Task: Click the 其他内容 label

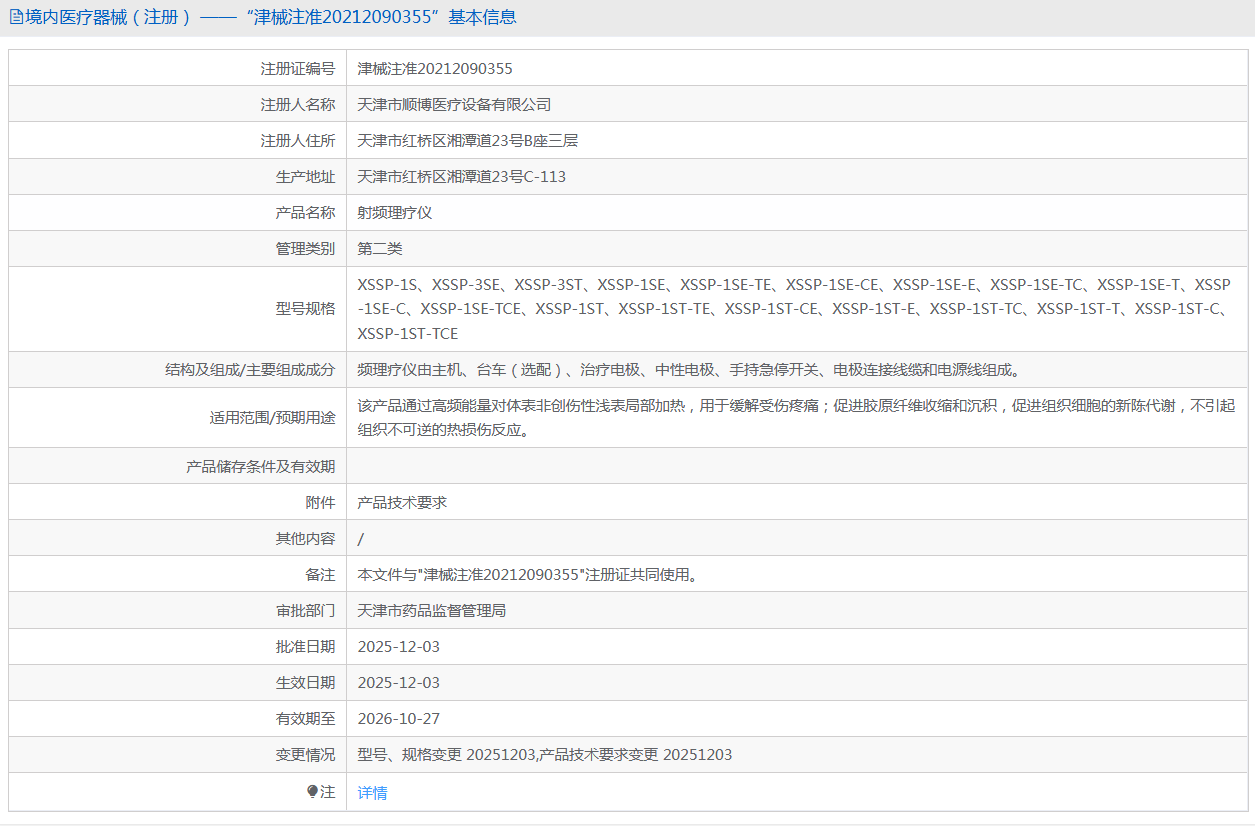Action: pos(305,538)
